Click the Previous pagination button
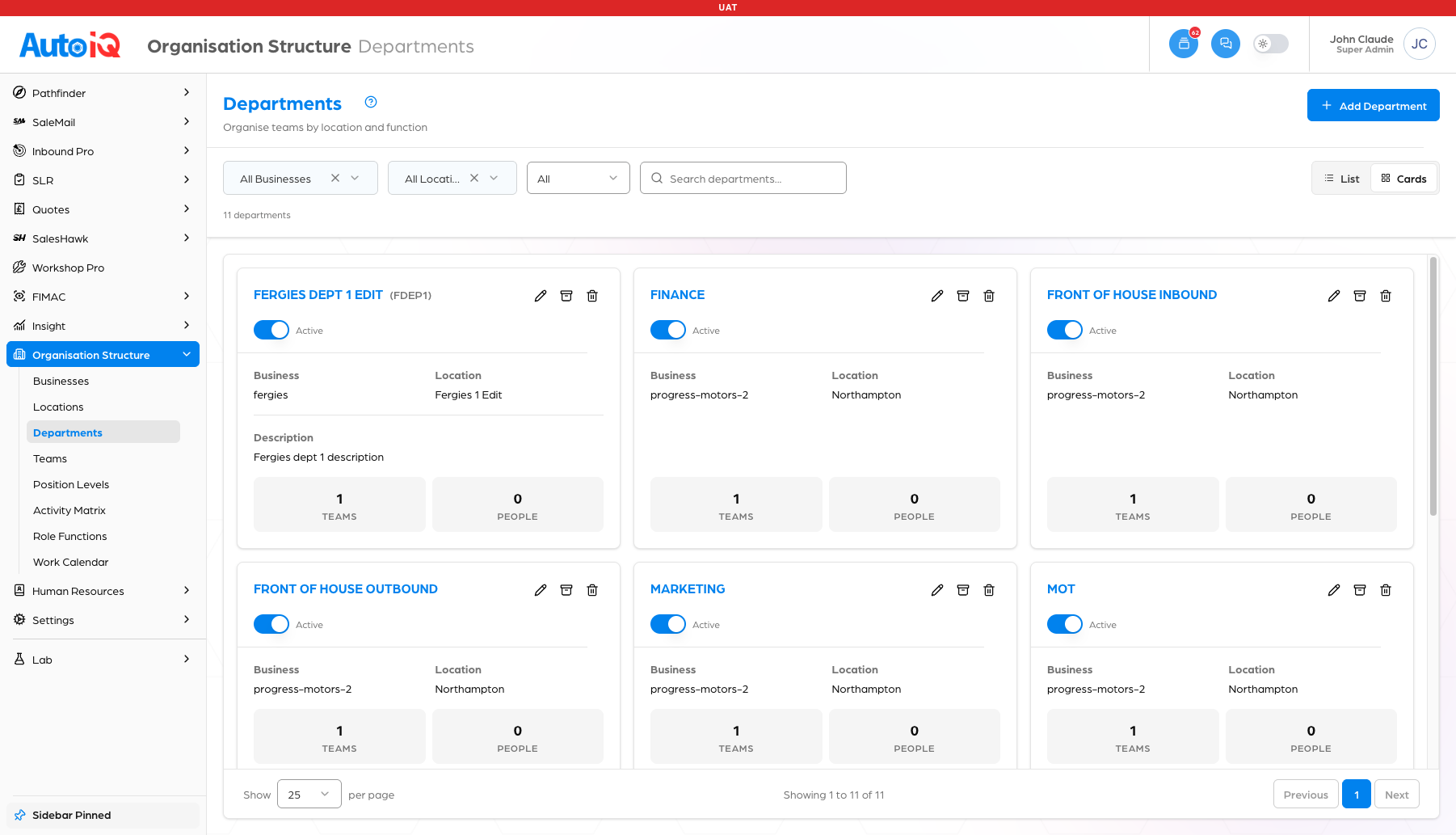The width and height of the screenshot is (1456, 835). pyautogui.click(x=1306, y=795)
